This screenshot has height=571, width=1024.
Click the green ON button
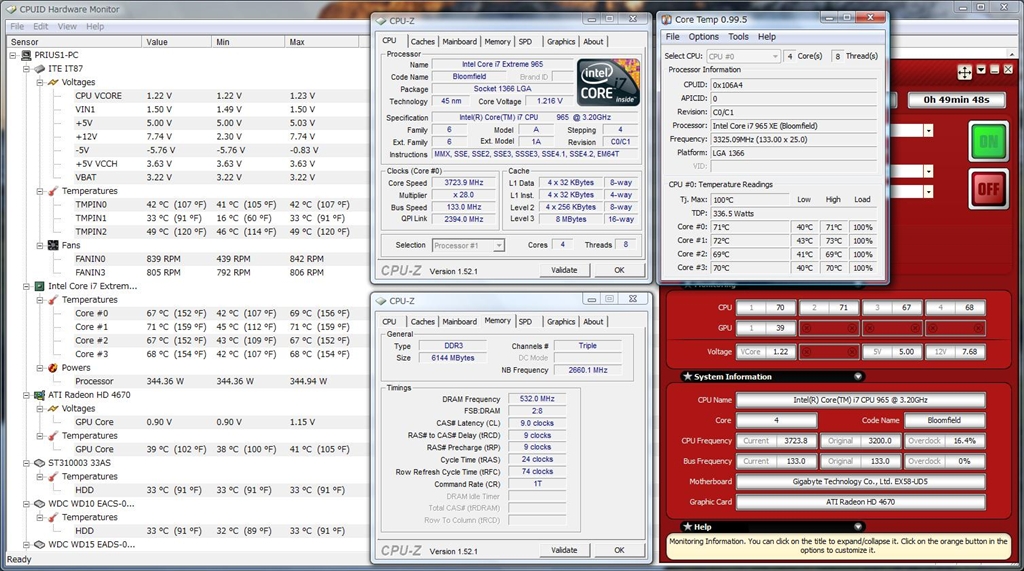coord(988,141)
